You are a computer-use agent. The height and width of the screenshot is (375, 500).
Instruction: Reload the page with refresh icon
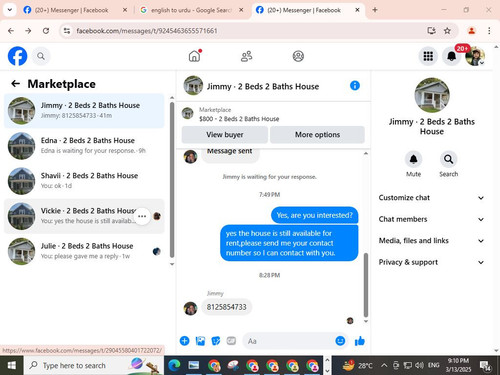(x=46, y=31)
